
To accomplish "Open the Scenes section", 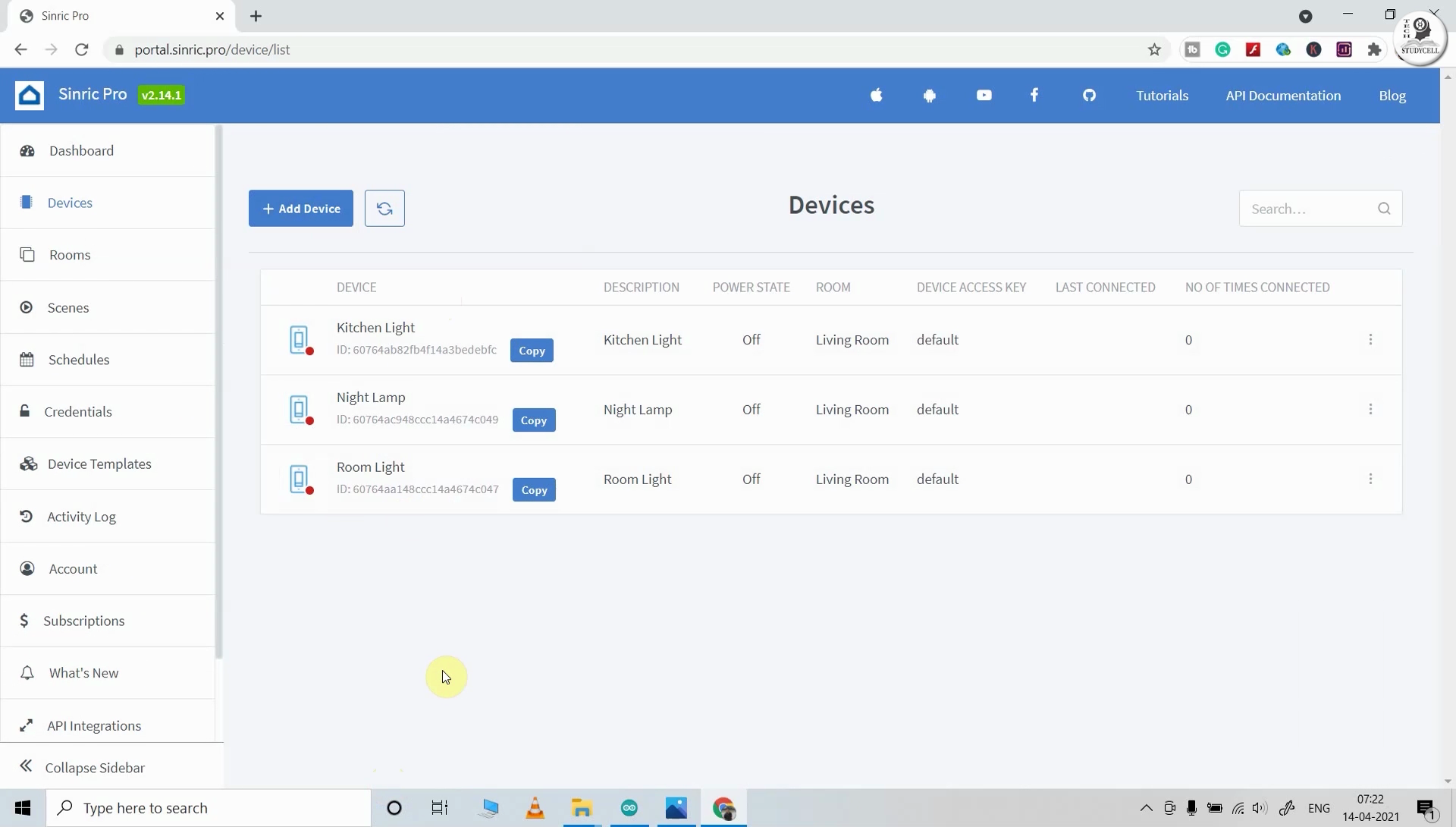I will (x=68, y=307).
